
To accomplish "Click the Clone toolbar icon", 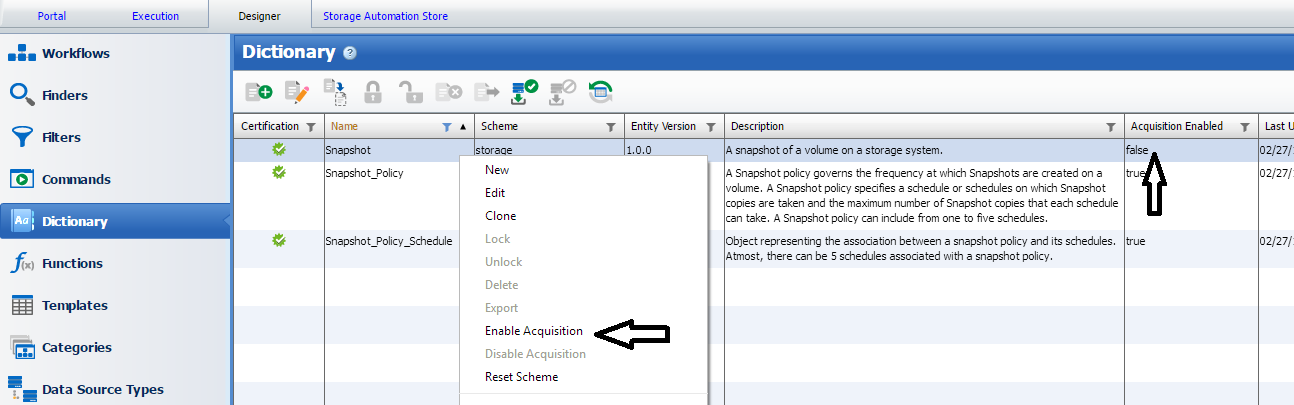I will tap(335, 92).
